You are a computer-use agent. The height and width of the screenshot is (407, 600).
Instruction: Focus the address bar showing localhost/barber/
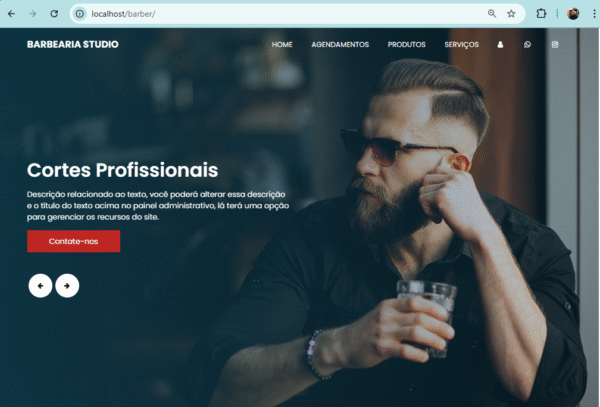tap(283, 14)
